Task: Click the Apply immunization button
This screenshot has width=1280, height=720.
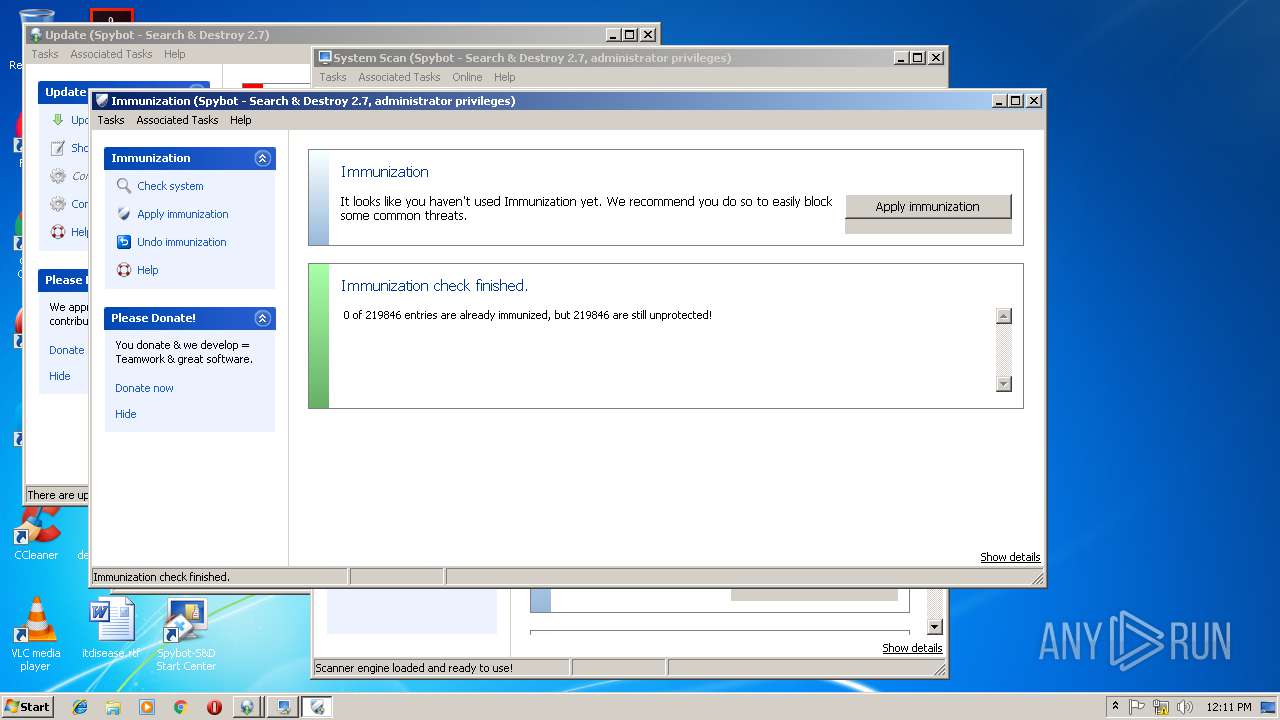Action: click(928, 206)
